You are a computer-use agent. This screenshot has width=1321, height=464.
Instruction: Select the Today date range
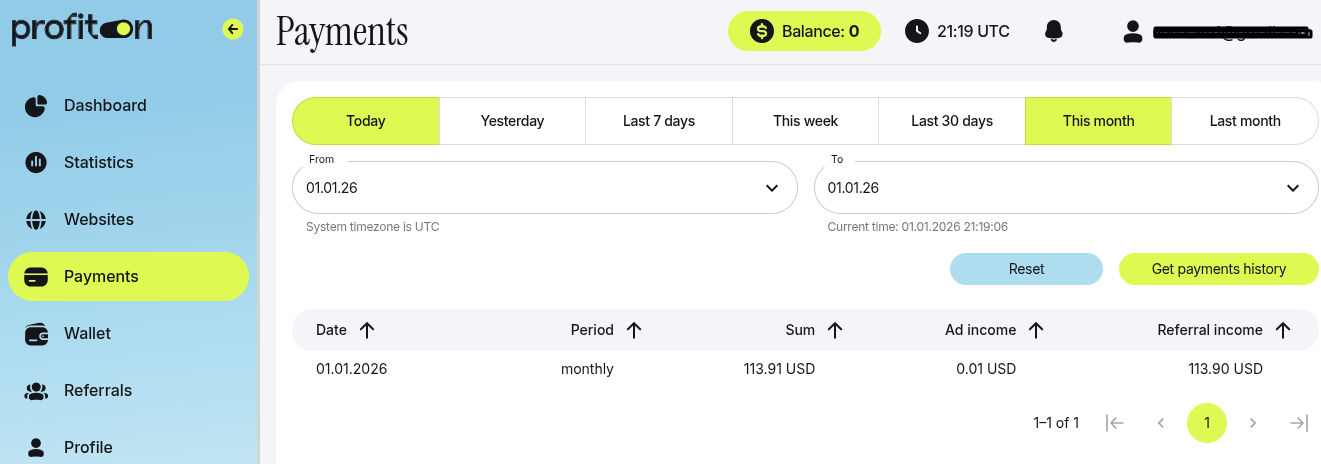coord(365,121)
